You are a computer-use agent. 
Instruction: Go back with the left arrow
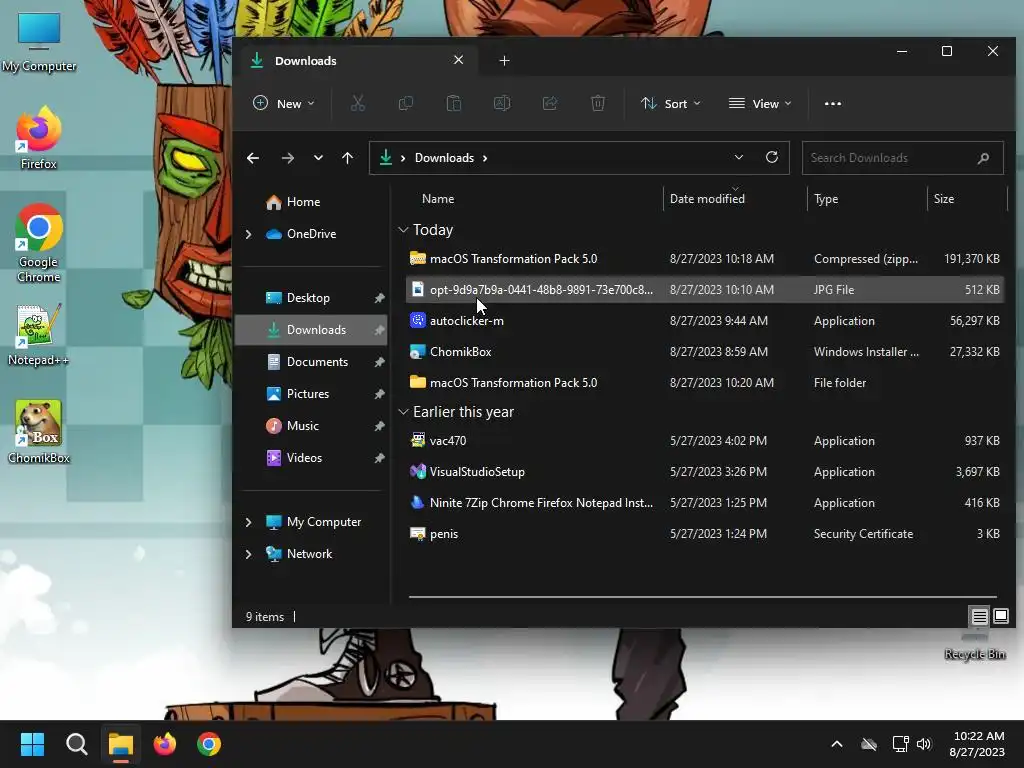(253, 158)
